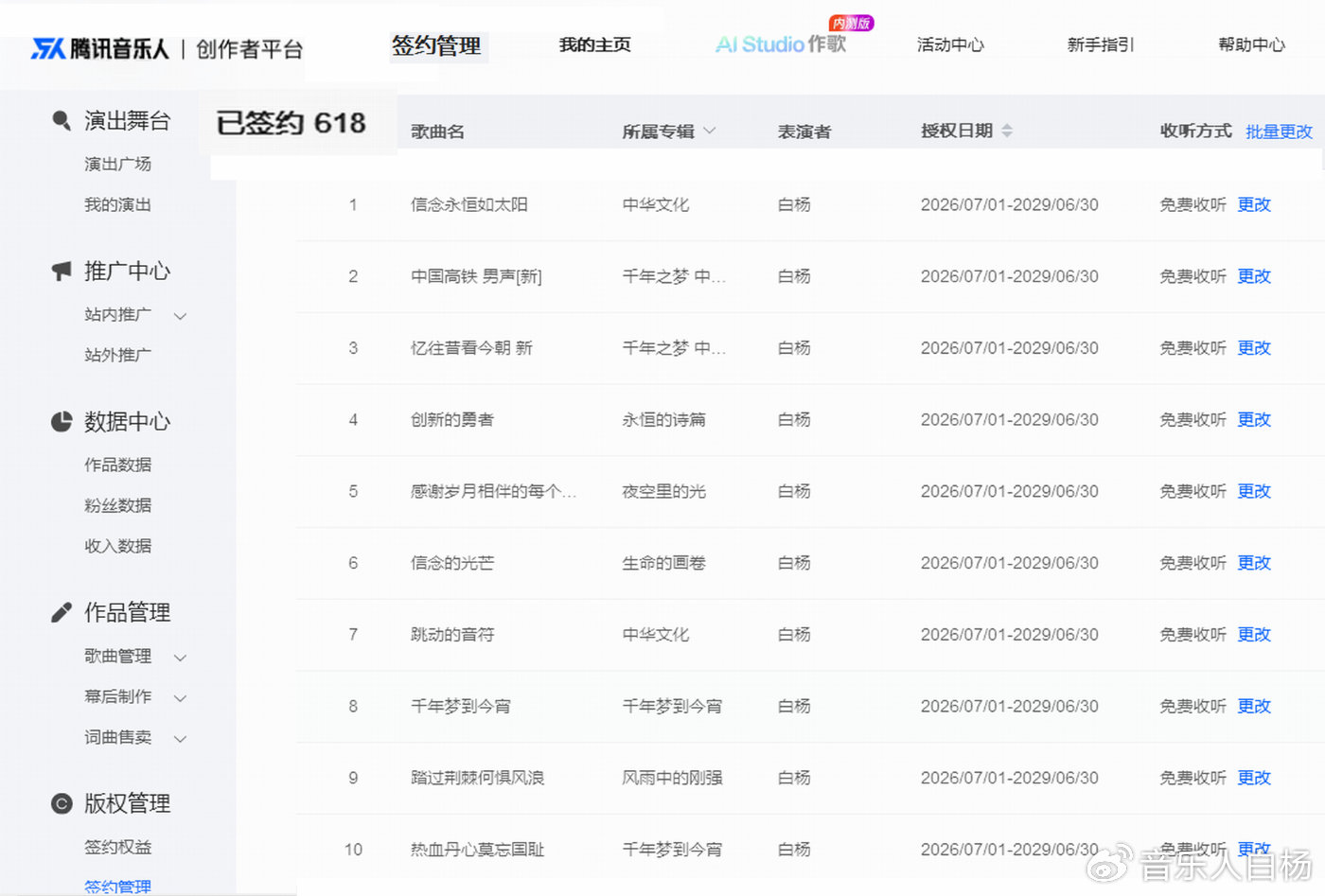
Task: Open the 所属专辑 filter dropdown arrow
Action: point(710,131)
